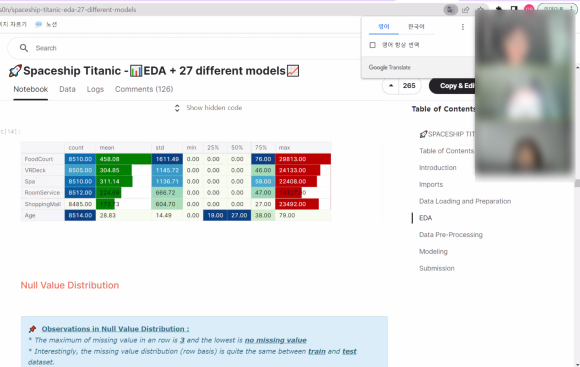Go to Data Pre-Processing section link
The height and width of the screenshot is (367, 580).
[x=451, y=235]
